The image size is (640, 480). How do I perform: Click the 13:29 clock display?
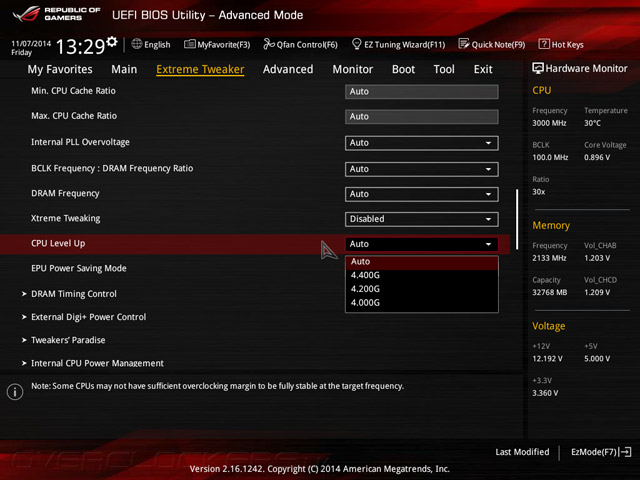click(80, 47)
